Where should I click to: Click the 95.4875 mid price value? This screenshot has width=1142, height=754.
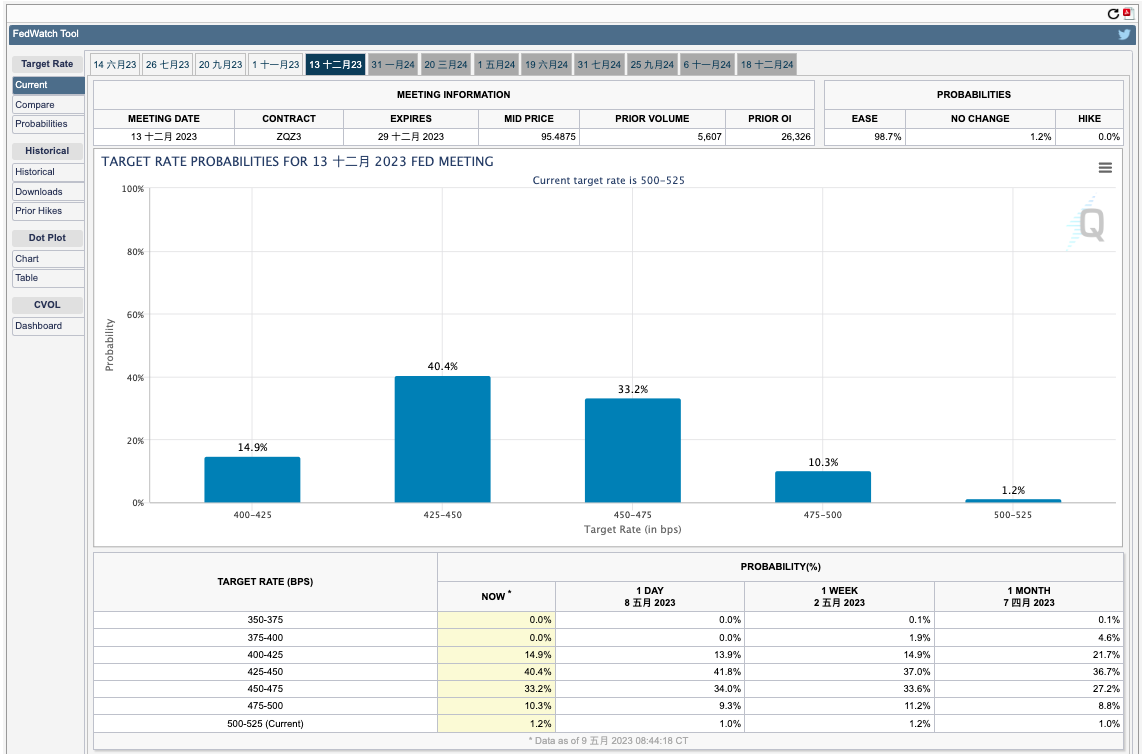558,137
